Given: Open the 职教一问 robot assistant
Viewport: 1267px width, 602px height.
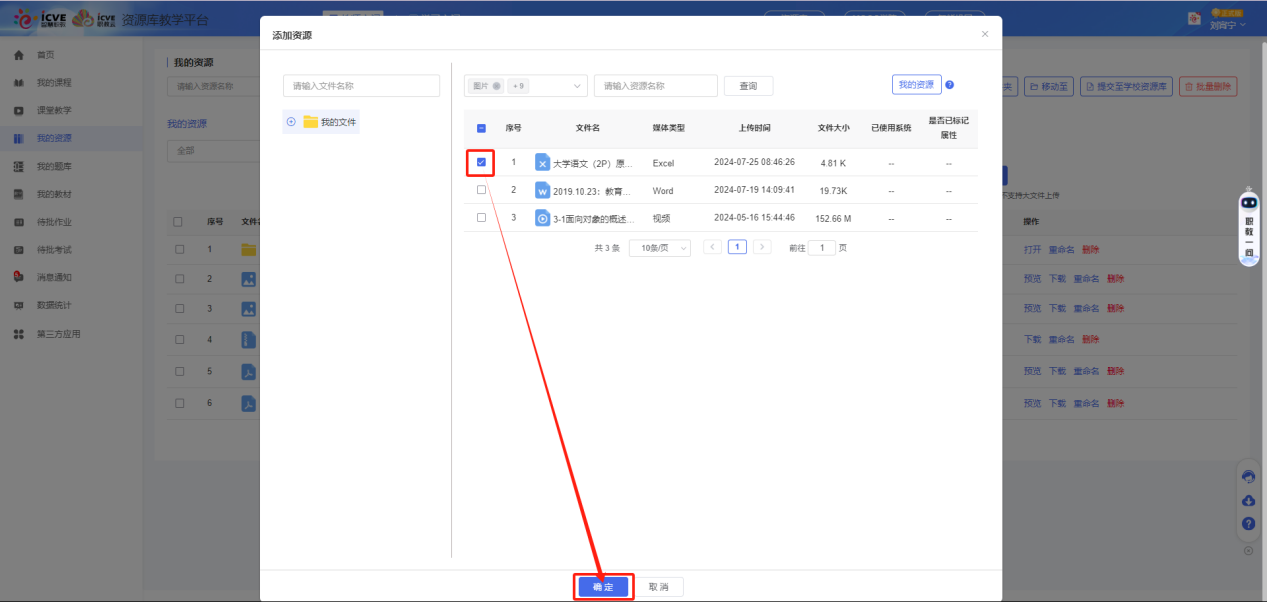Looking at the screenshot, I should (x=1248, y=226).
